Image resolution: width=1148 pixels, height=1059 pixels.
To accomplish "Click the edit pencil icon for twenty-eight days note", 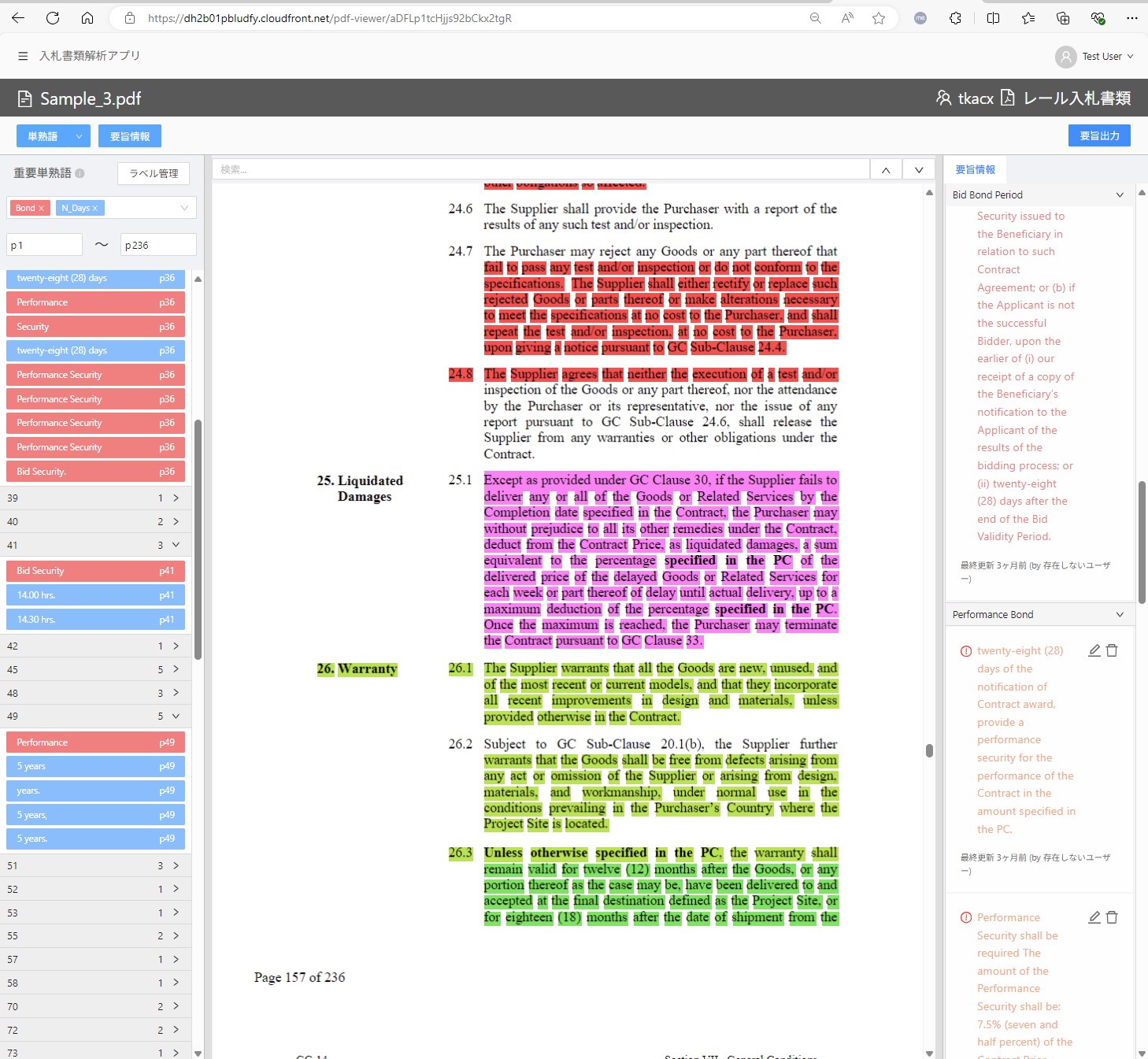I will (x=1094, y=650).
